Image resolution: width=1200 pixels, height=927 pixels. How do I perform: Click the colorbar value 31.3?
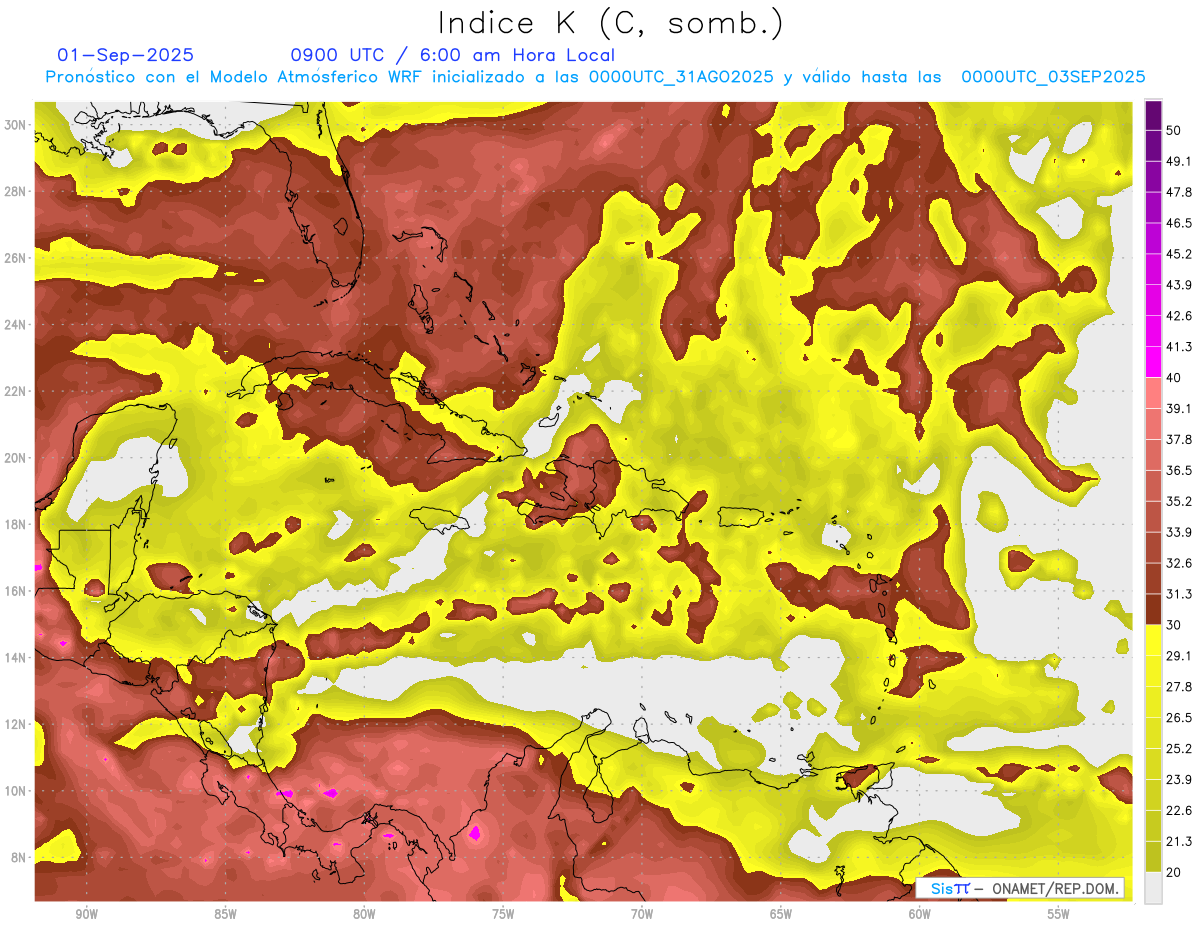click(1179, 594)
